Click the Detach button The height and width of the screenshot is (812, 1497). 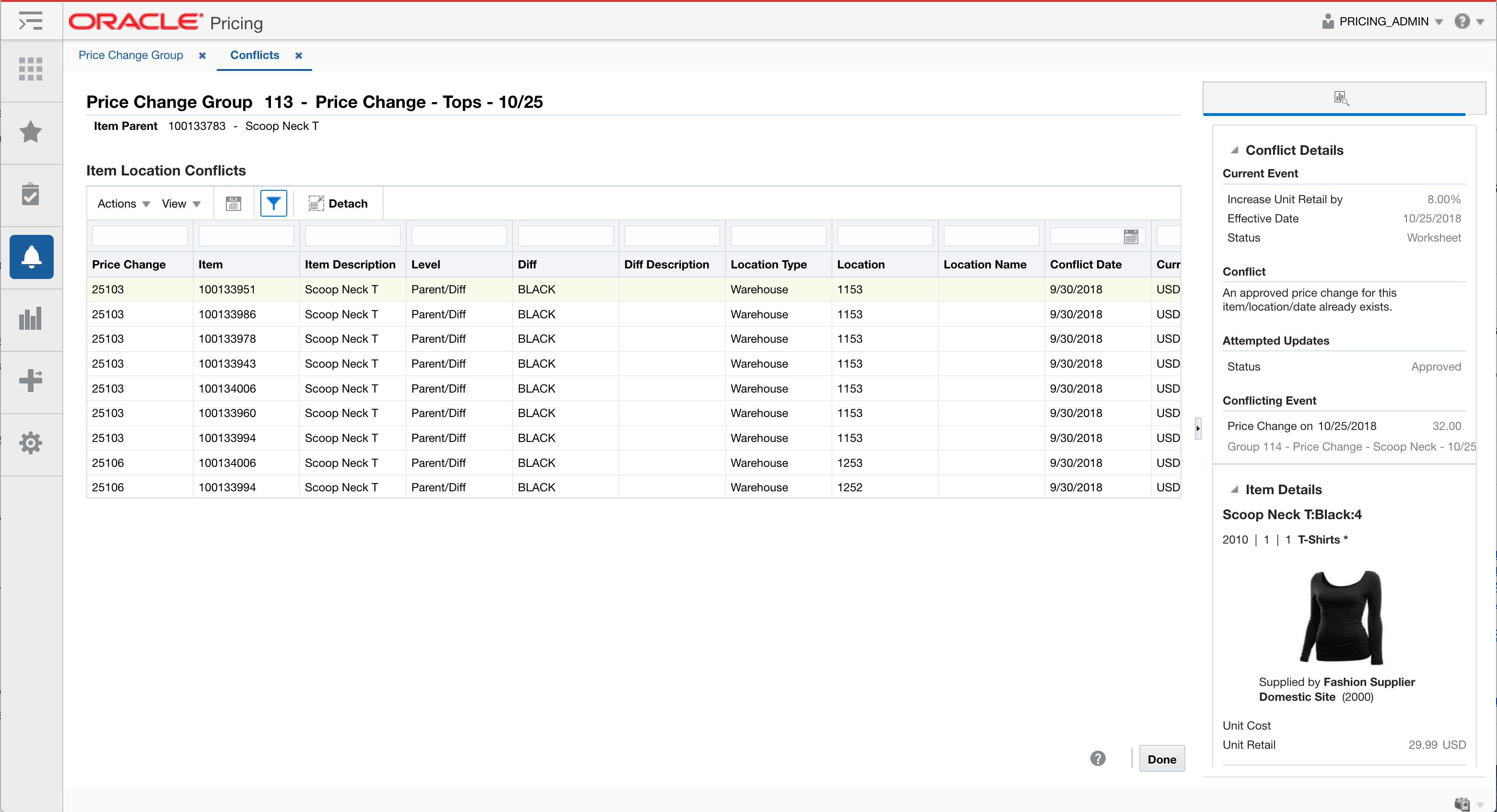(x=338, y=203)
